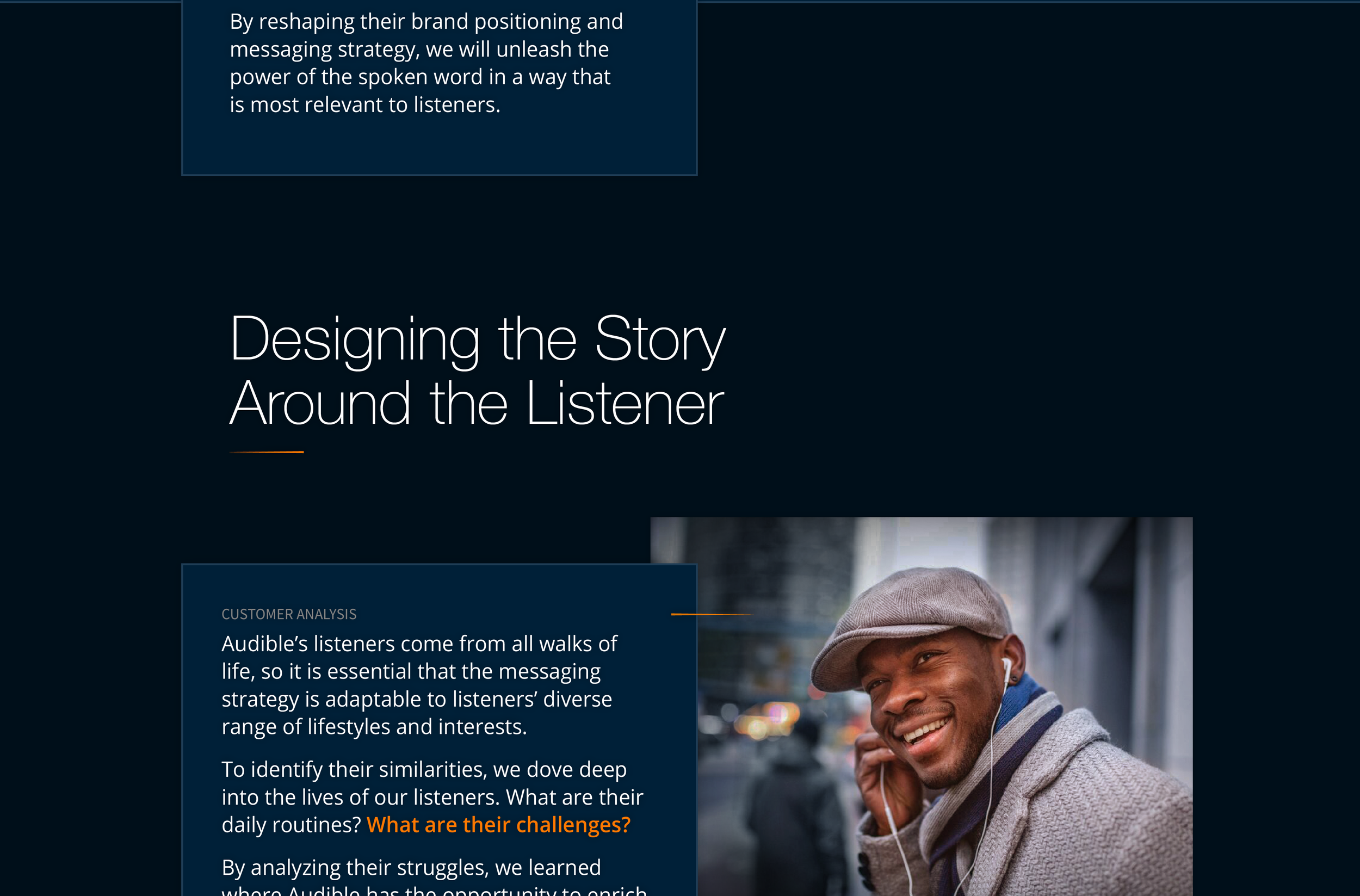The width and height of the screenshot is (1360, 896).
Task: Click the "Designing the Story" heading line
Action: point(478,340)
